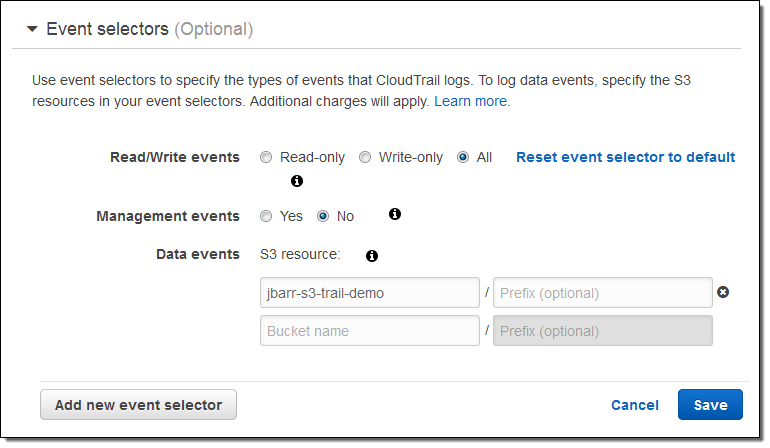Remove the jbarr-s3-trail-demo bucket row
The height and width of the screenshot is (448, 770).
point(723,292)
